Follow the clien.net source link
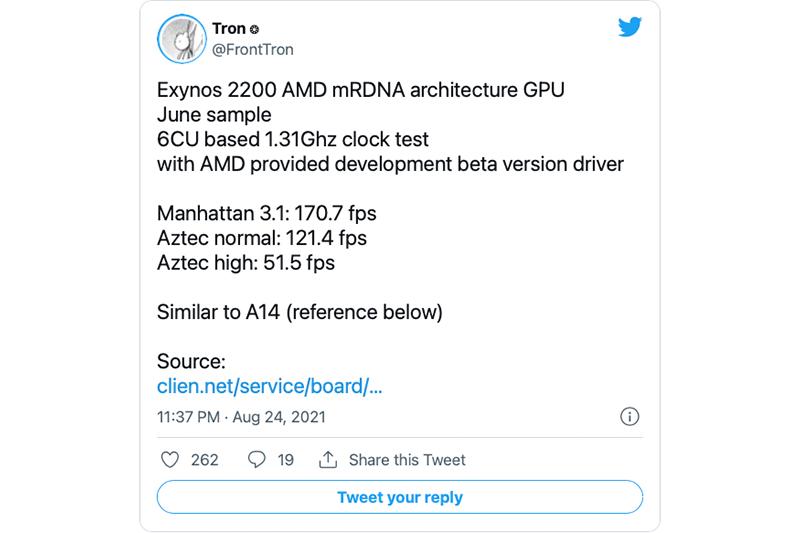 click(270, 386)
